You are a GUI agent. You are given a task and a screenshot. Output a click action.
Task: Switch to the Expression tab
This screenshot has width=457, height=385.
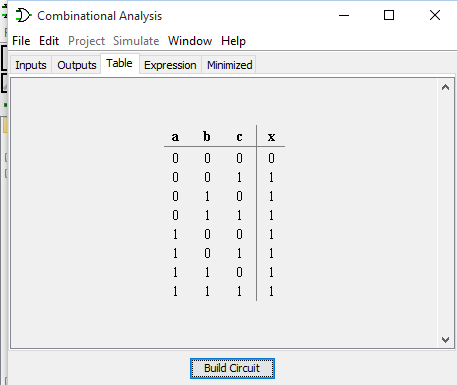coord(170,65)
